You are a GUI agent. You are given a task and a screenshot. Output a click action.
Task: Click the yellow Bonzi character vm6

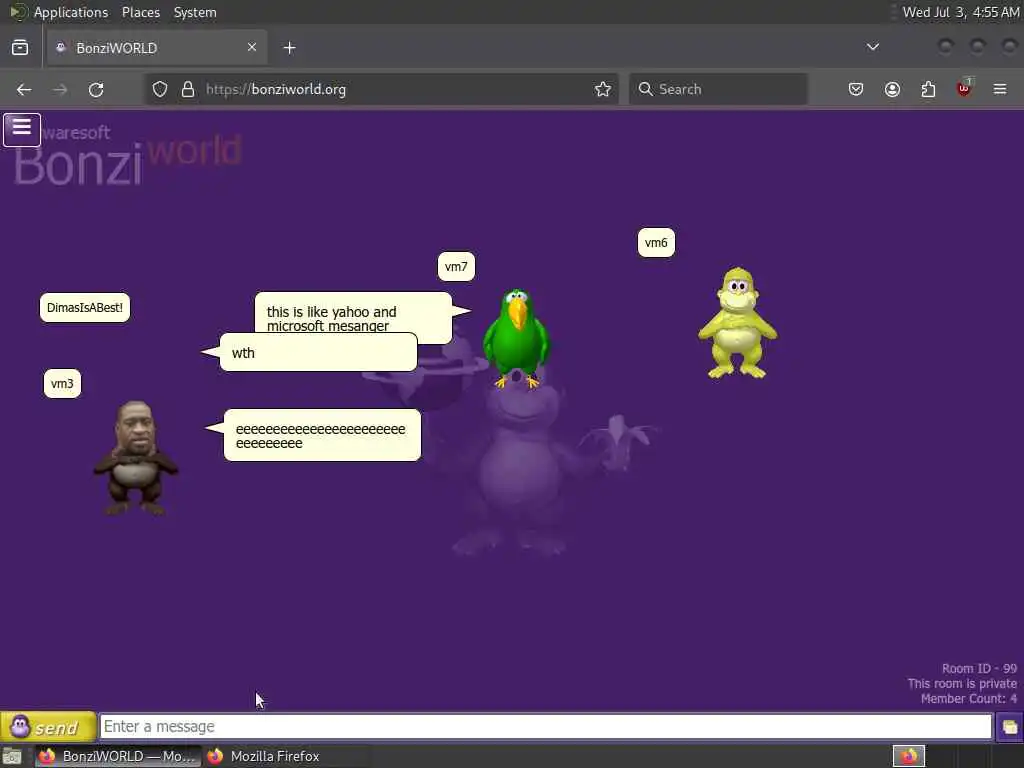[737, 323]
